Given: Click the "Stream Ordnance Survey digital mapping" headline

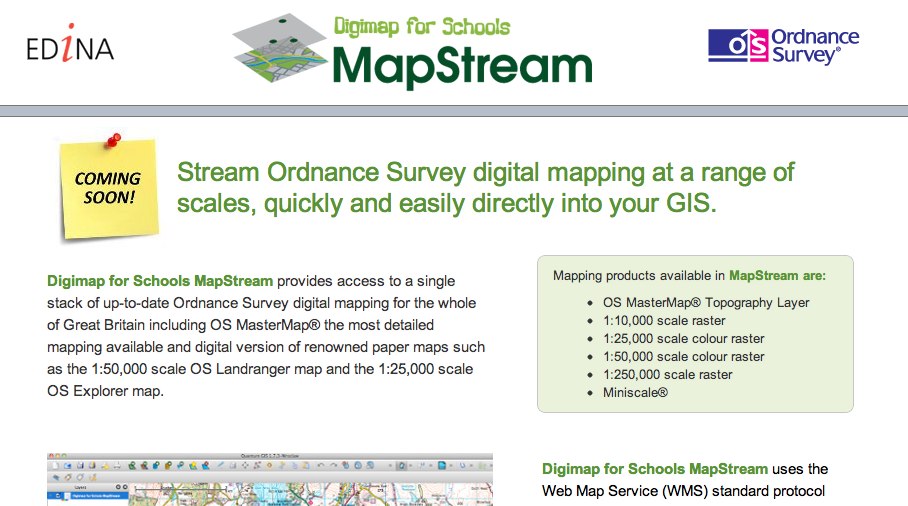Looking at the screenshot, I should [485, 188].
